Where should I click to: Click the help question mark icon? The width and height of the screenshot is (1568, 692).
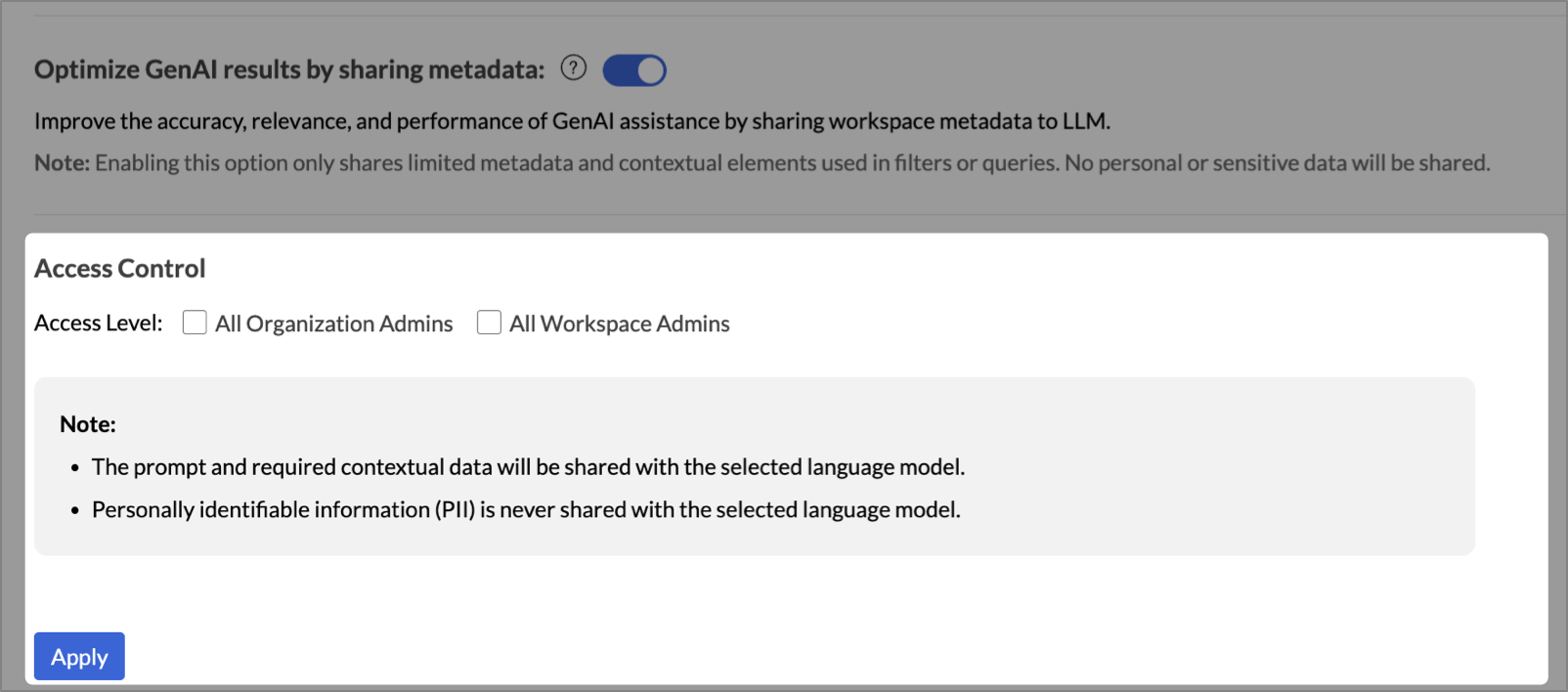(574, 68)
